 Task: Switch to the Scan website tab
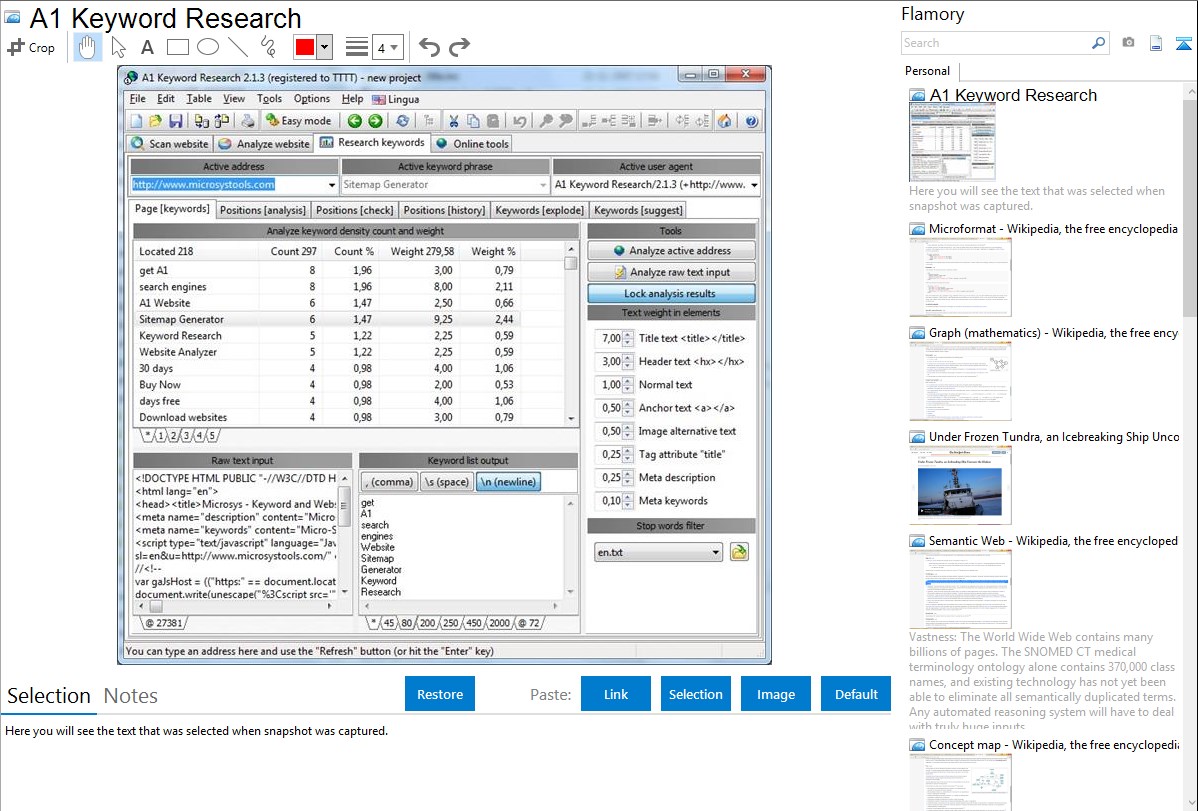pyautogui.click(x=170, y=144)
